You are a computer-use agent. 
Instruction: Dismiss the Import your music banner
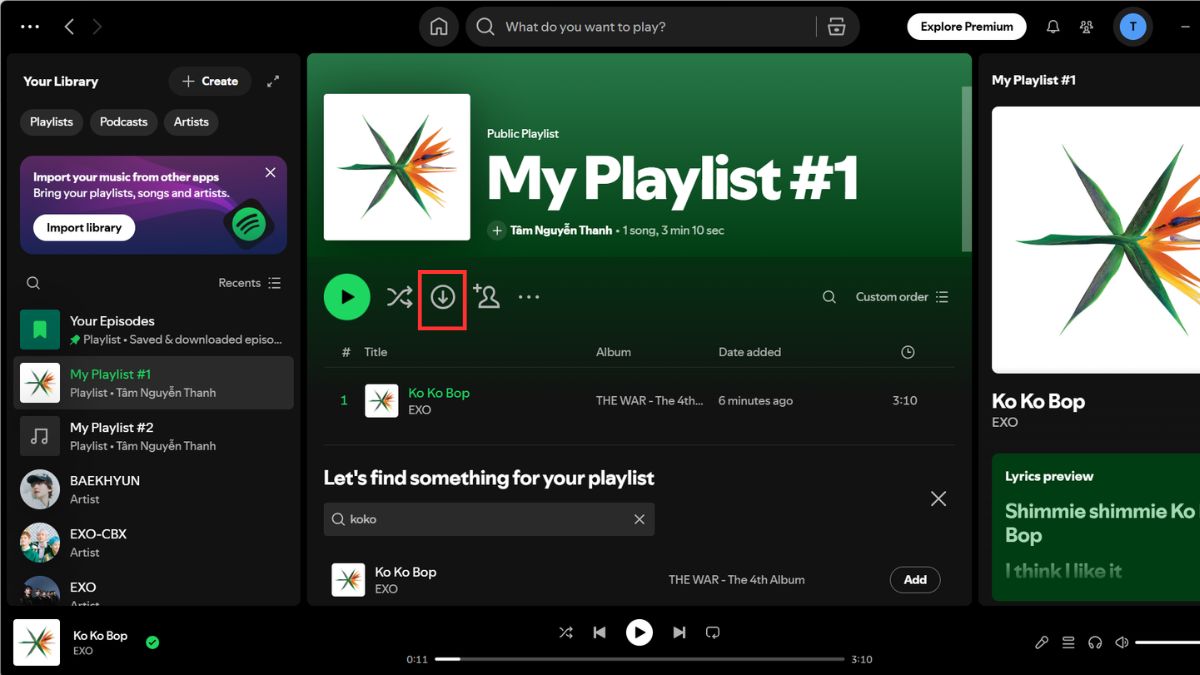pos(270,173)
